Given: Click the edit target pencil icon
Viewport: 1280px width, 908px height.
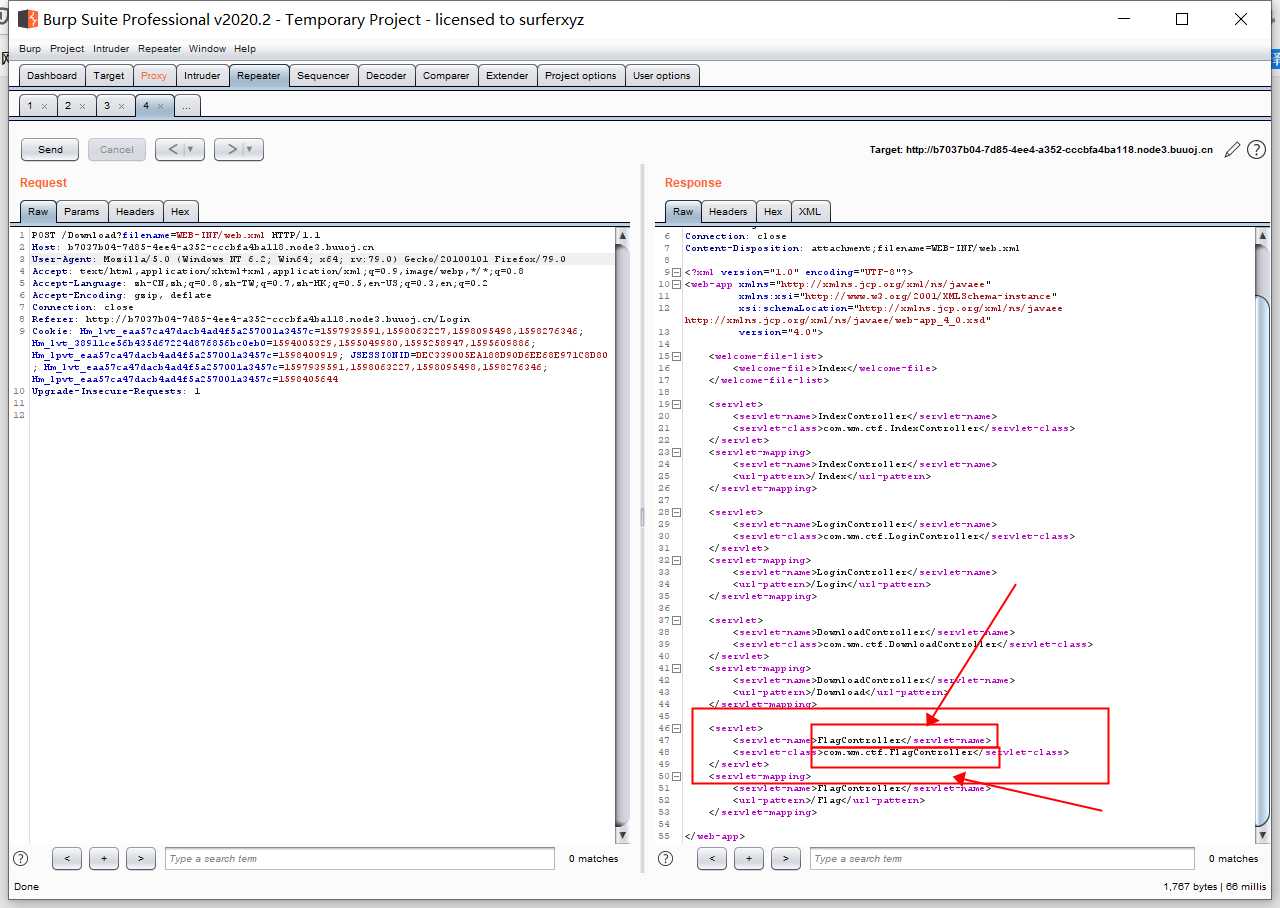Looking at the screenshot, I should [1232, 149].
